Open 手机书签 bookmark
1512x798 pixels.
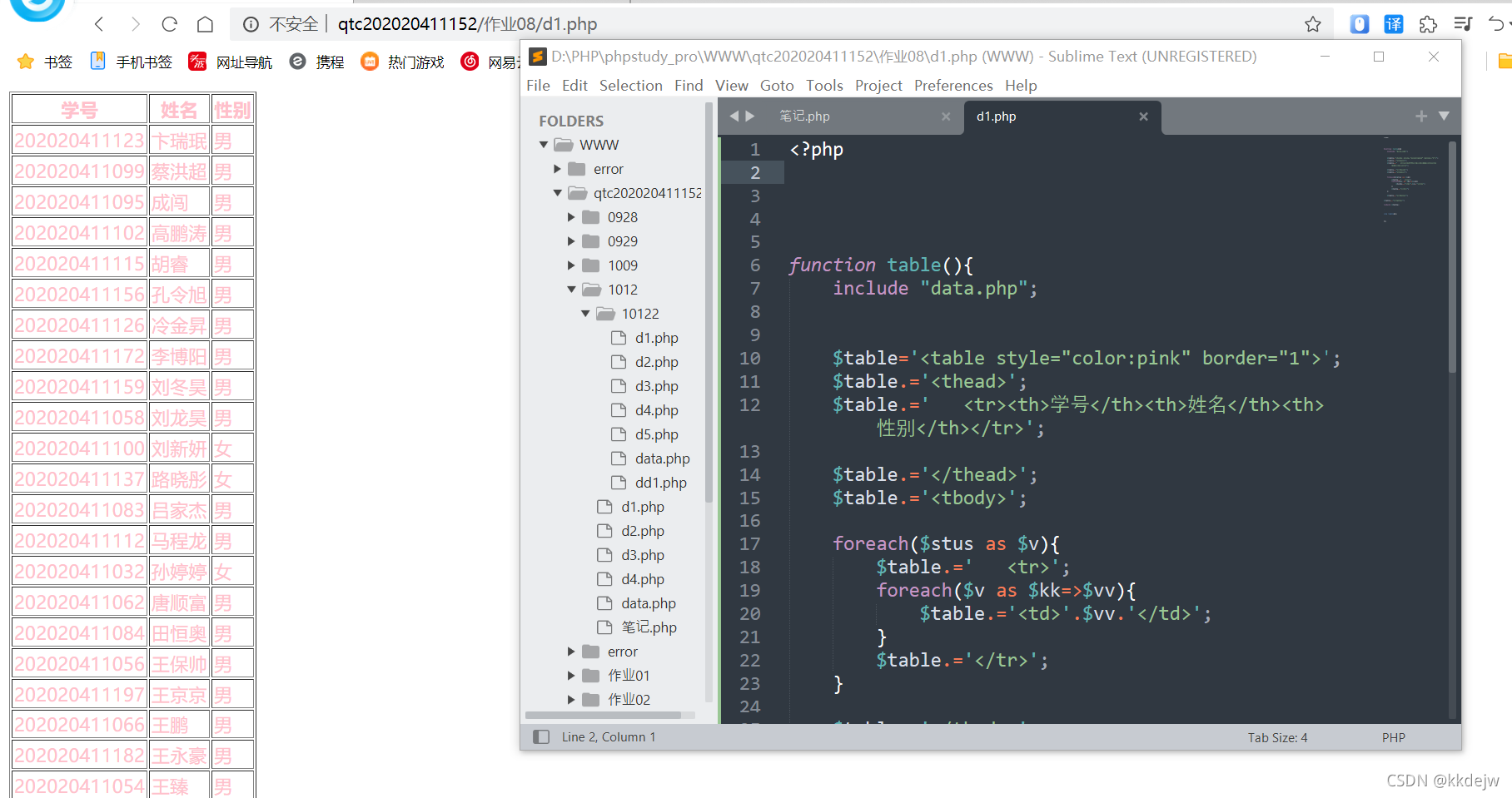(131, 62)
